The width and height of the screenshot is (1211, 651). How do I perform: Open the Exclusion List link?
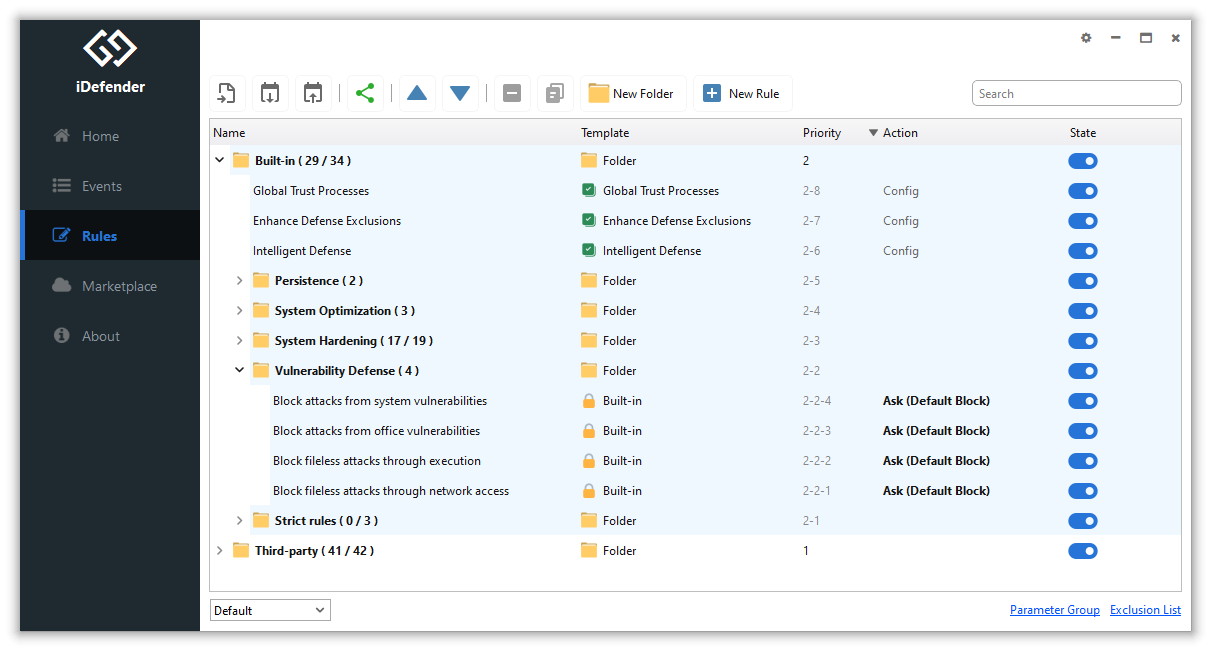[x=1145, y=610]
